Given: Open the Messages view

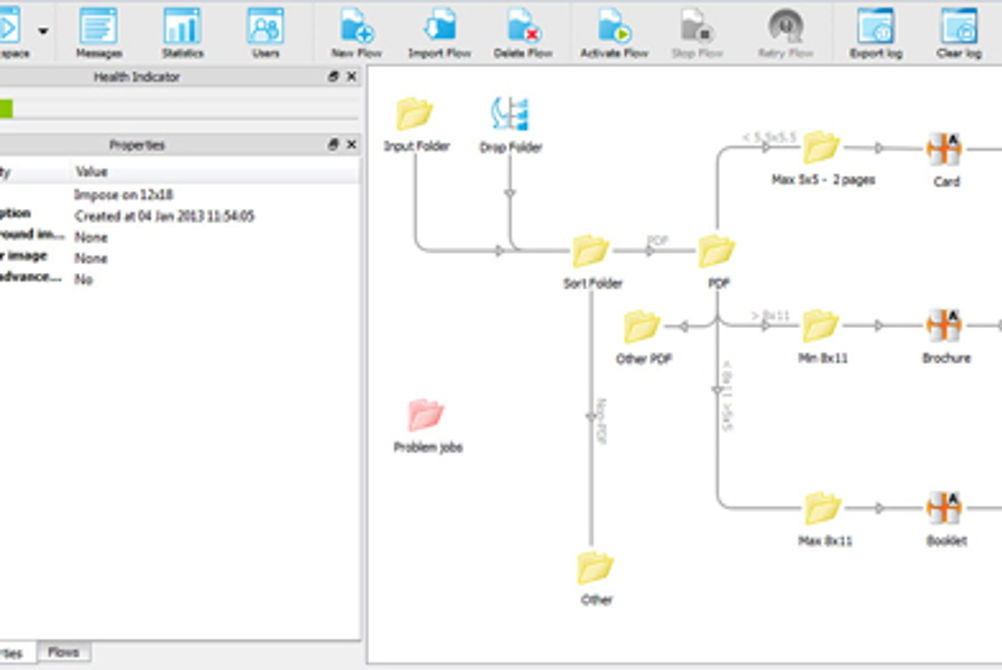Looking at the screenshot, I should tap(98, 32).
